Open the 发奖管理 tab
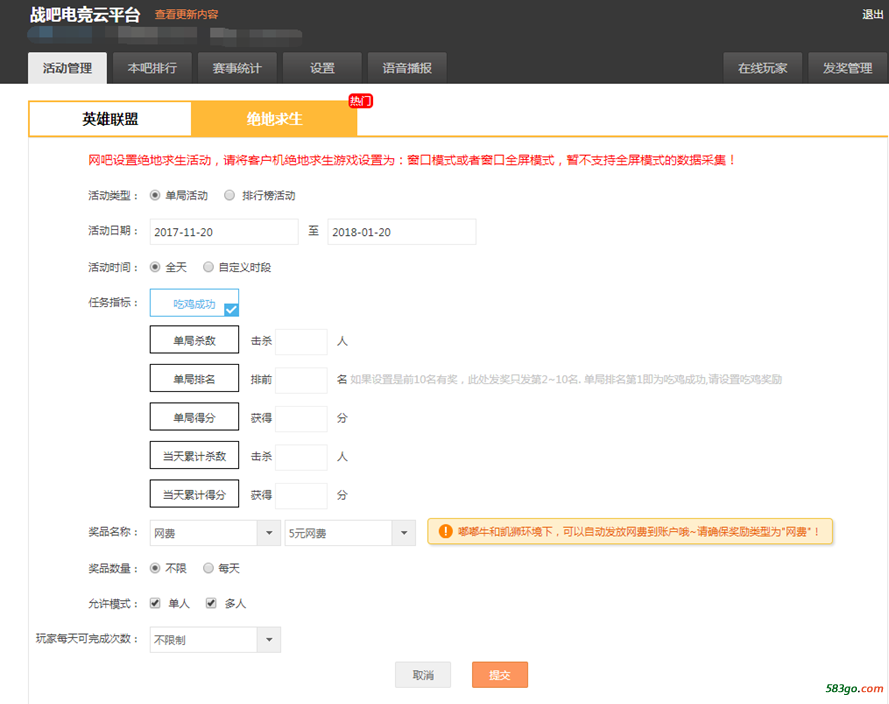889x704 pixels. point(848,68)
